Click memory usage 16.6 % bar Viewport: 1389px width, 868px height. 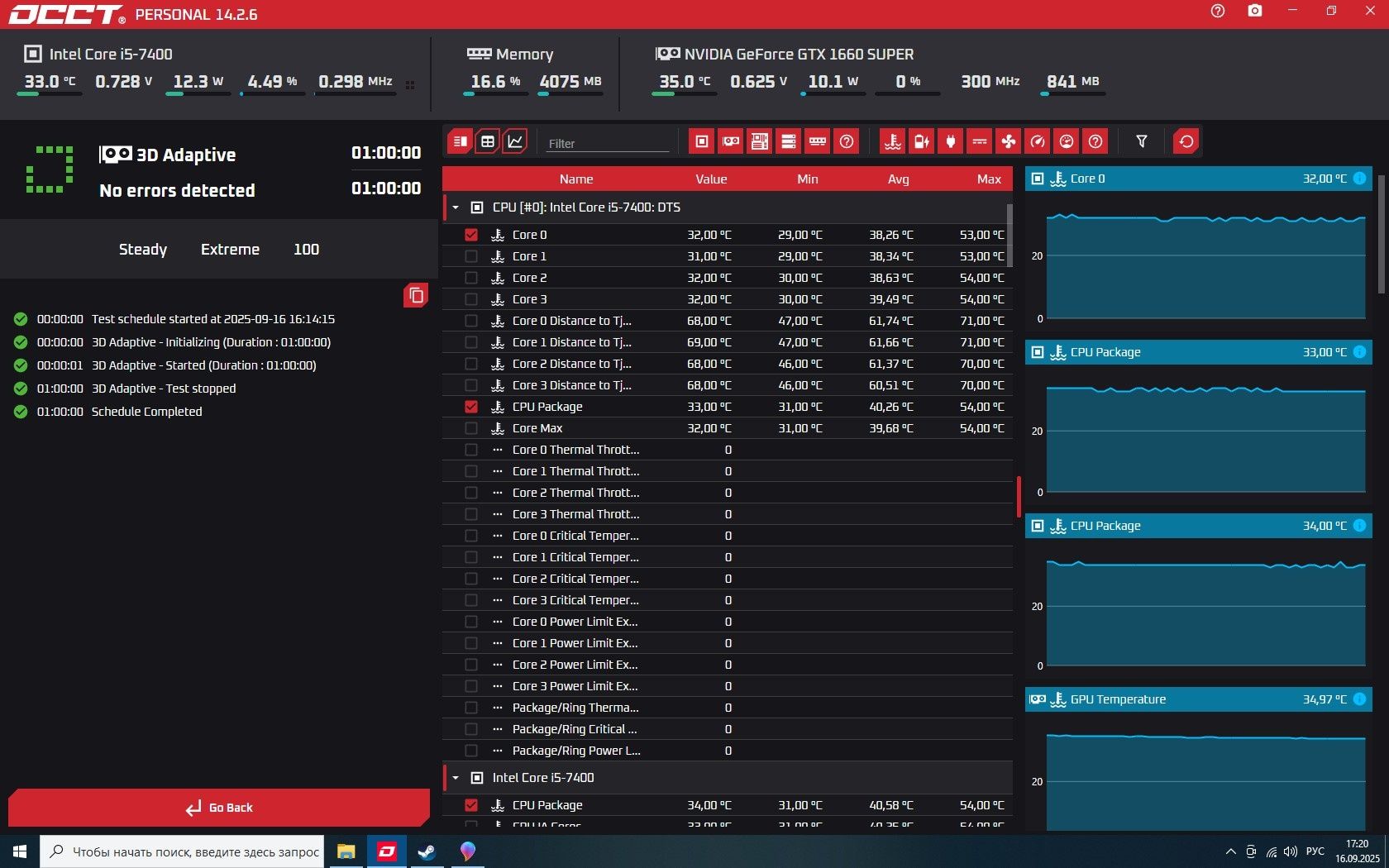[x=495, y=94]
